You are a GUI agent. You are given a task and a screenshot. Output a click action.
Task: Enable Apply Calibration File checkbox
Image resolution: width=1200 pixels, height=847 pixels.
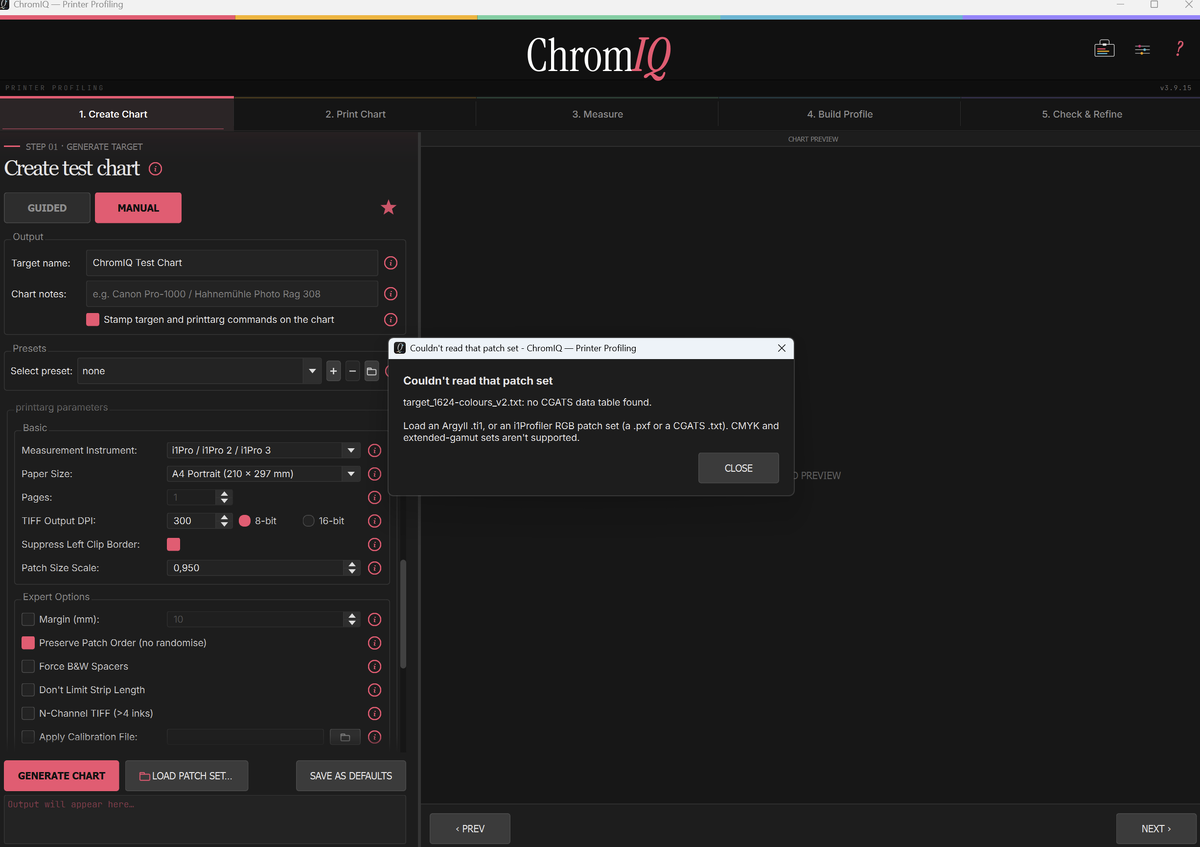click(x=28, y=737)
